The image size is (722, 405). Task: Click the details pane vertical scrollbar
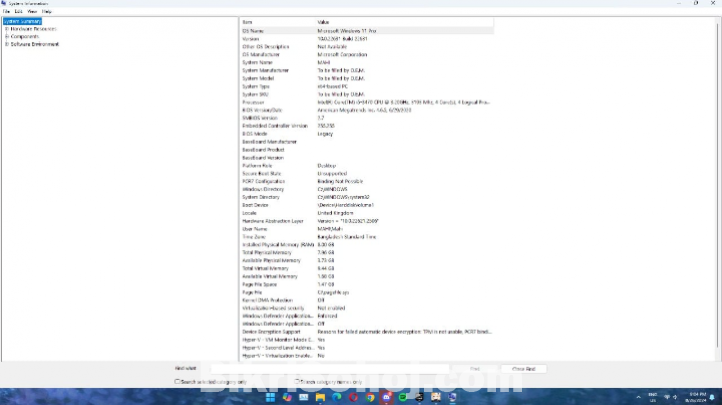click(717, 184)
